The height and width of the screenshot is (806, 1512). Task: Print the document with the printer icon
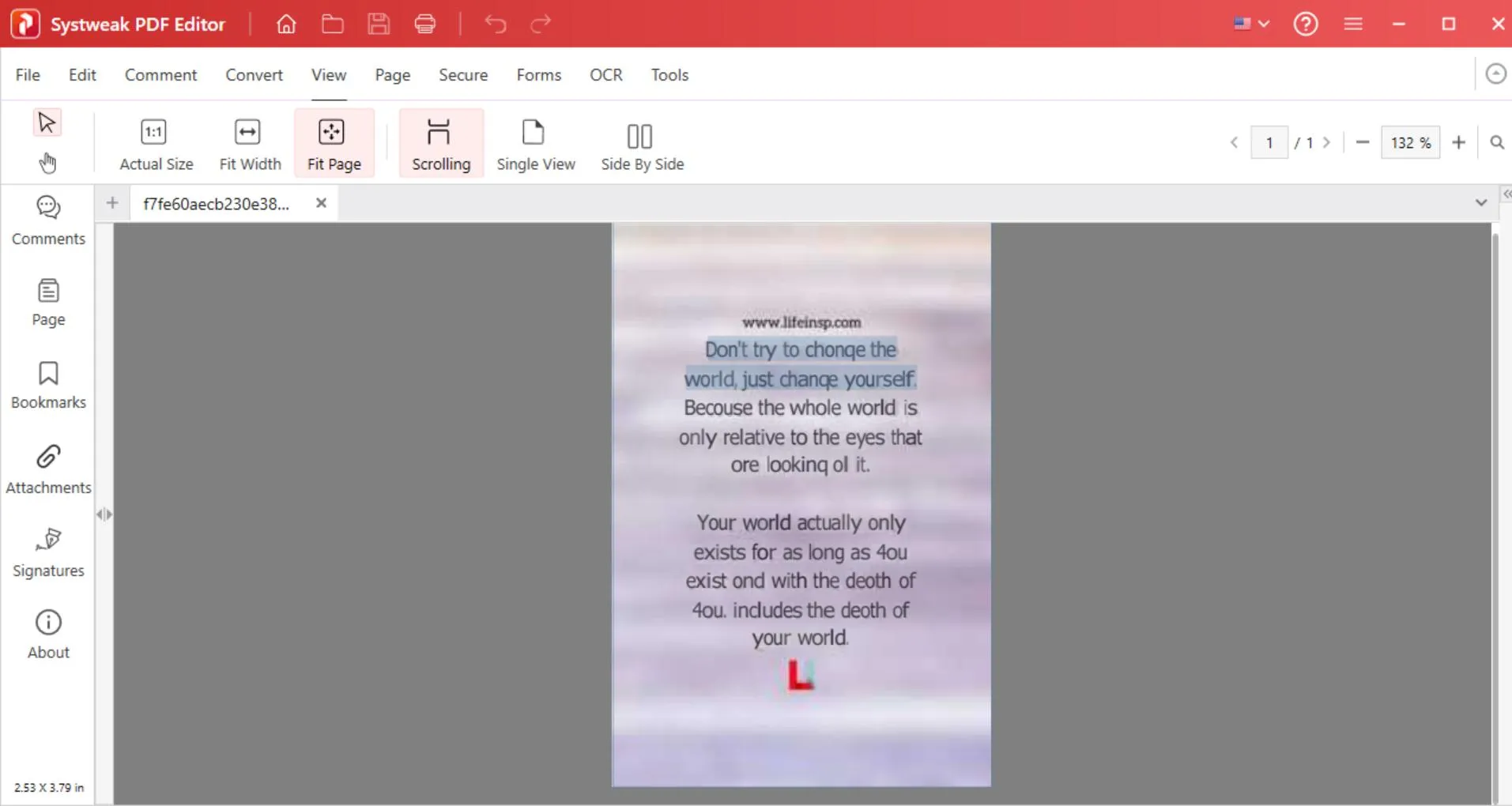425,24
